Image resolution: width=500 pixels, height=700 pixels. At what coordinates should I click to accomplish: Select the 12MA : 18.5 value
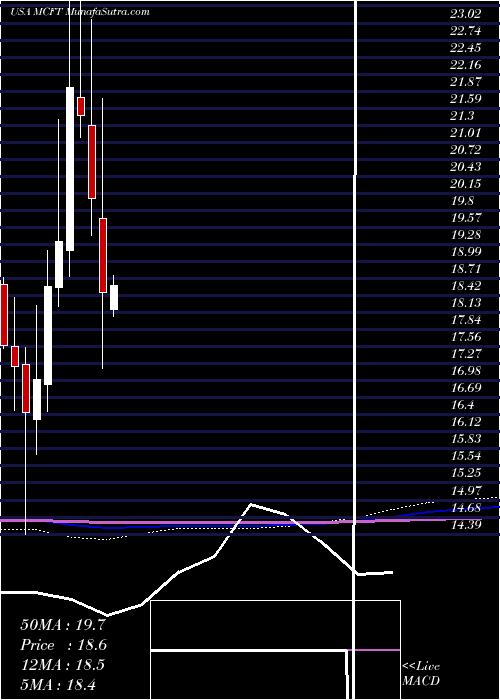[62, 665]
